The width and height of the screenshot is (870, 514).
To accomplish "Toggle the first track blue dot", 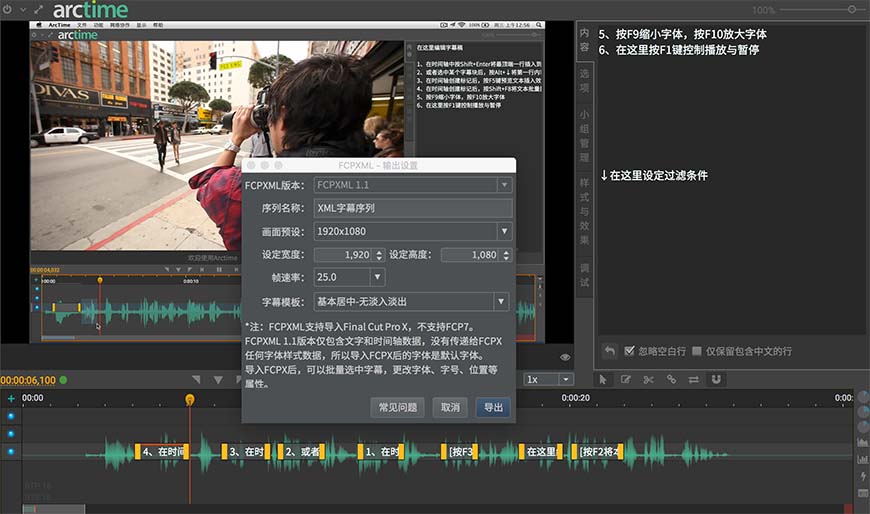I will coord(11,416).
